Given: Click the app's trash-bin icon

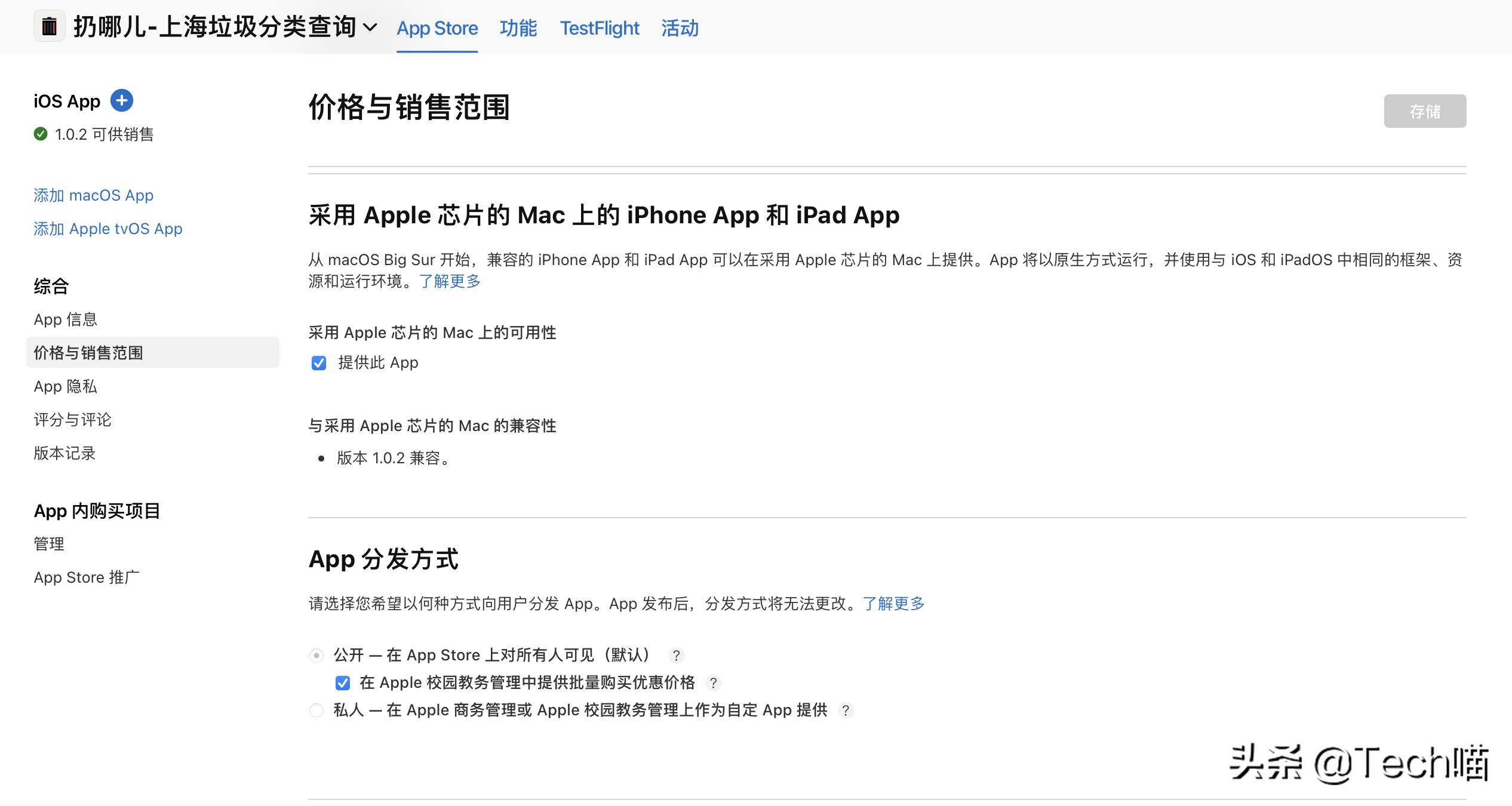Looking at the screenshot, I should tap(49, 27).
